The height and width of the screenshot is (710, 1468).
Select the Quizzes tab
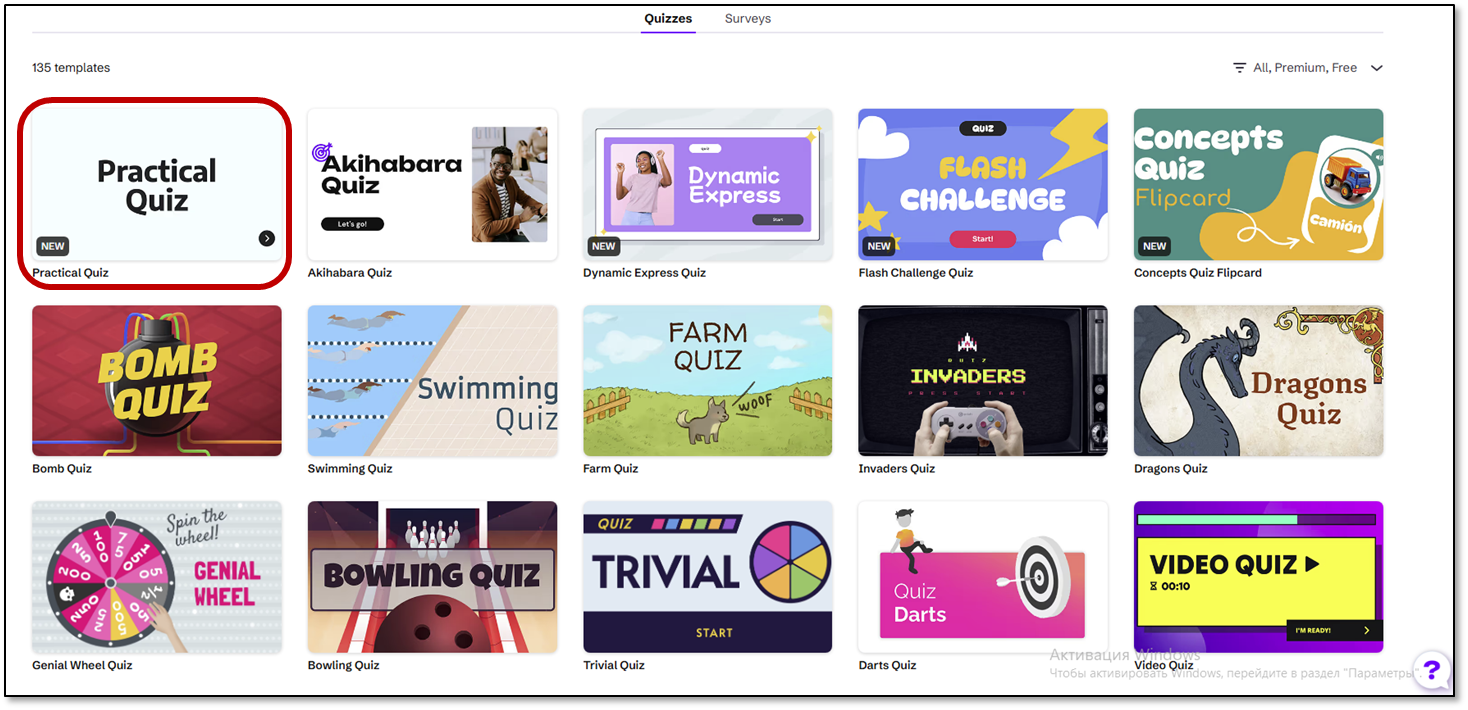(x=668, y=19)
